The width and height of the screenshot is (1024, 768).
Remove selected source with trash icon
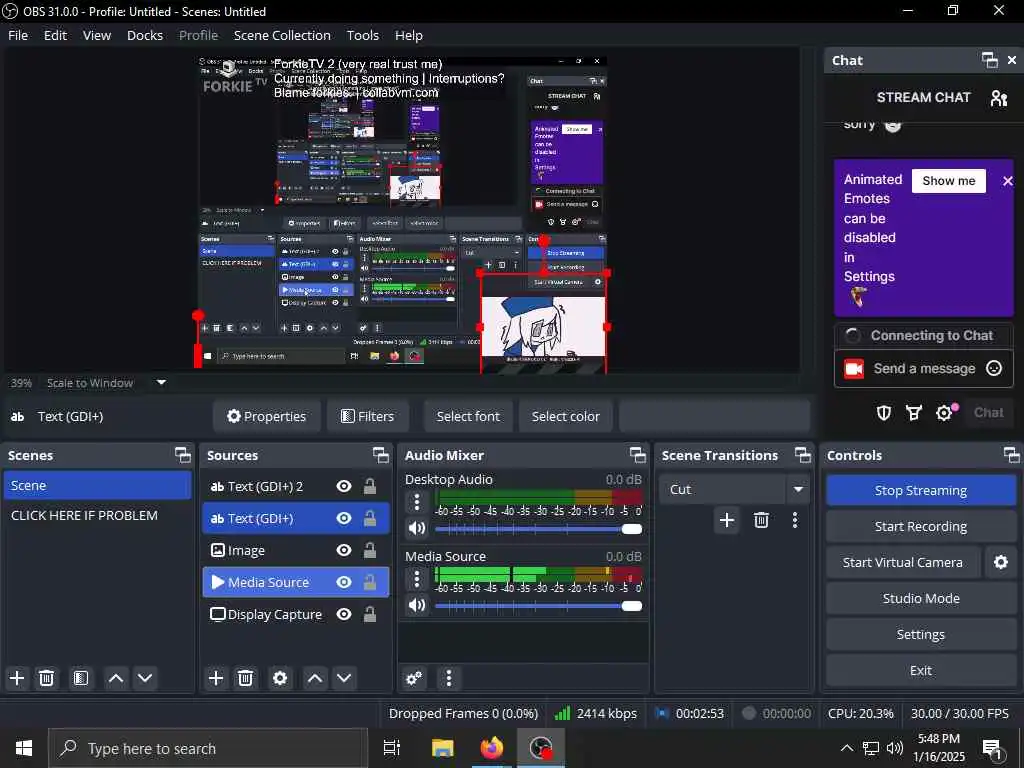[x=246, y=678]
